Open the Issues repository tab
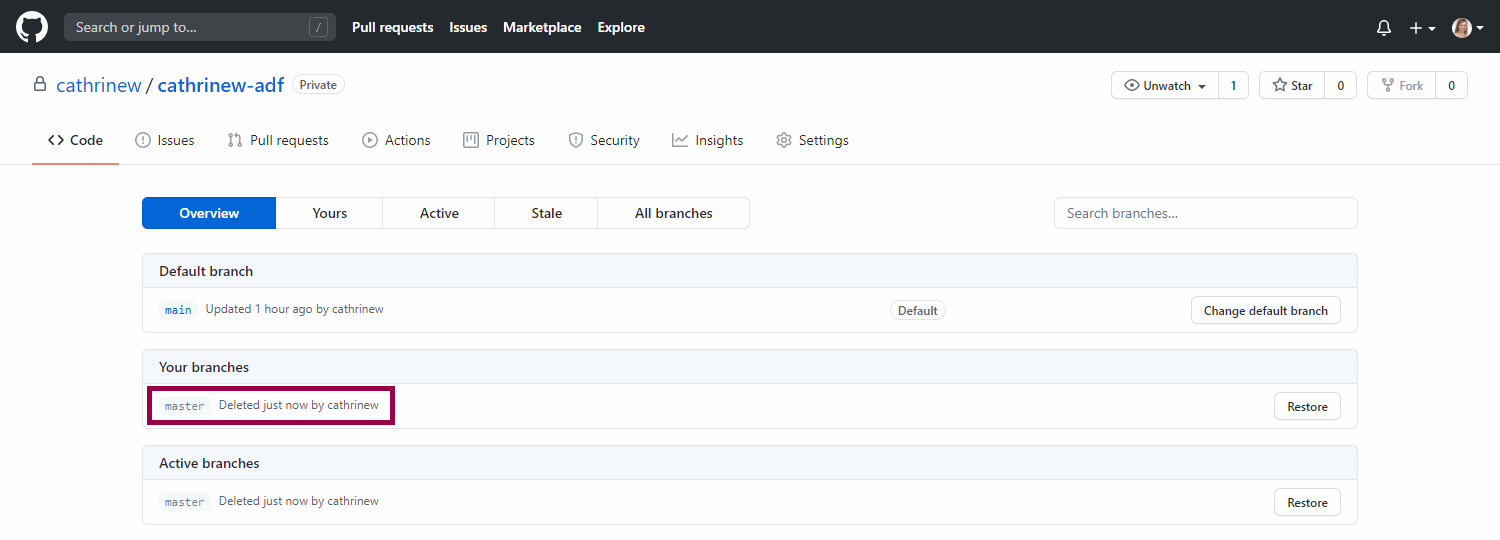 [x=165, y=140]
